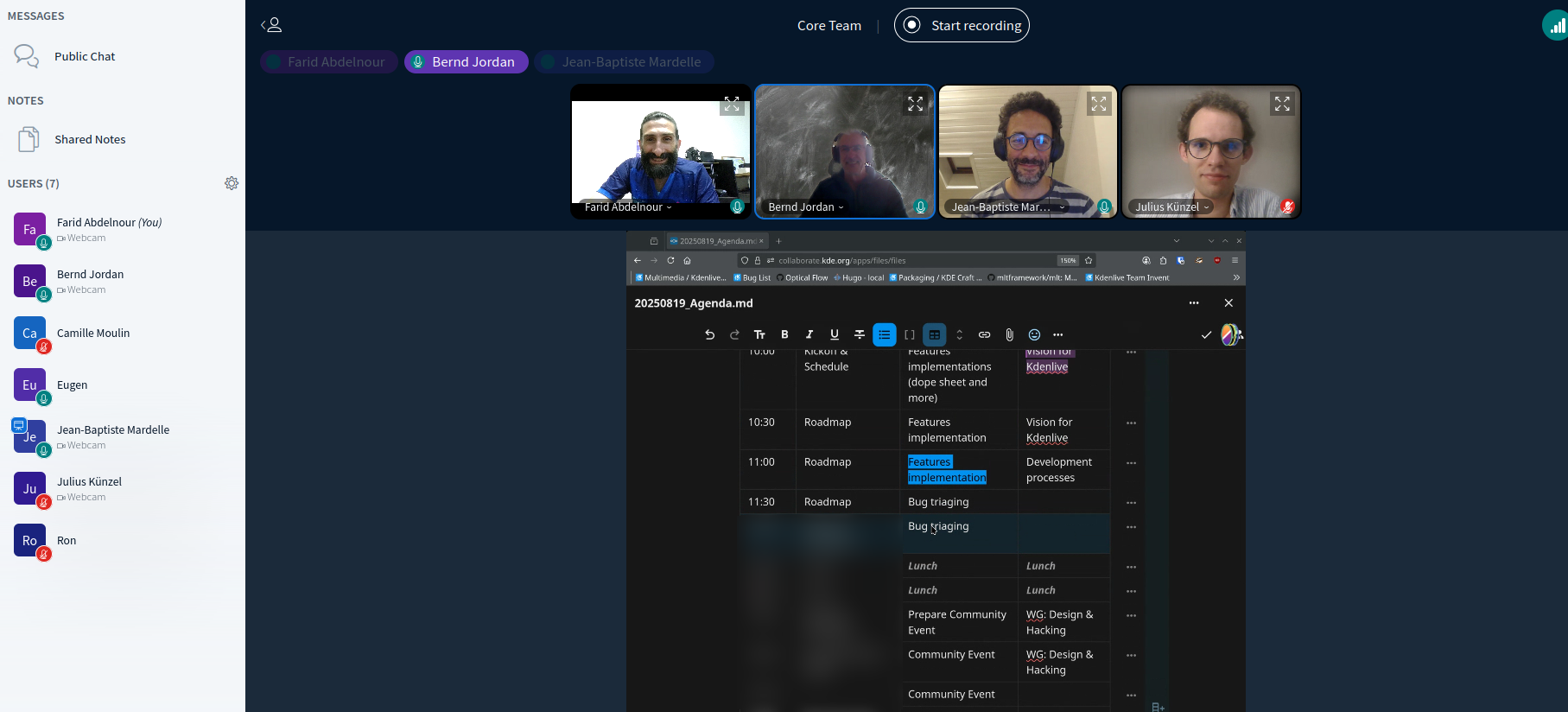Make Farid Abdelnour's webcam fullscreen
The image size is (1568, 712).
tap(732, 105)
